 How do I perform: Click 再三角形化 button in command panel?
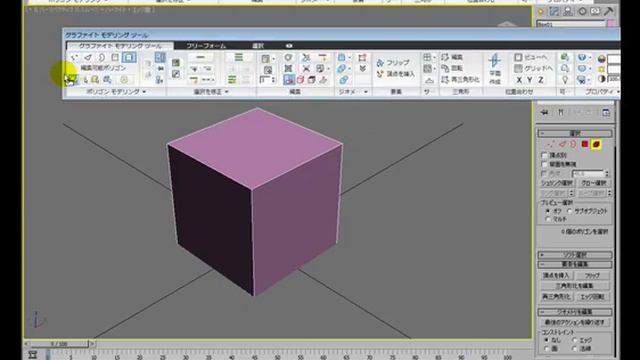(557, 297)
